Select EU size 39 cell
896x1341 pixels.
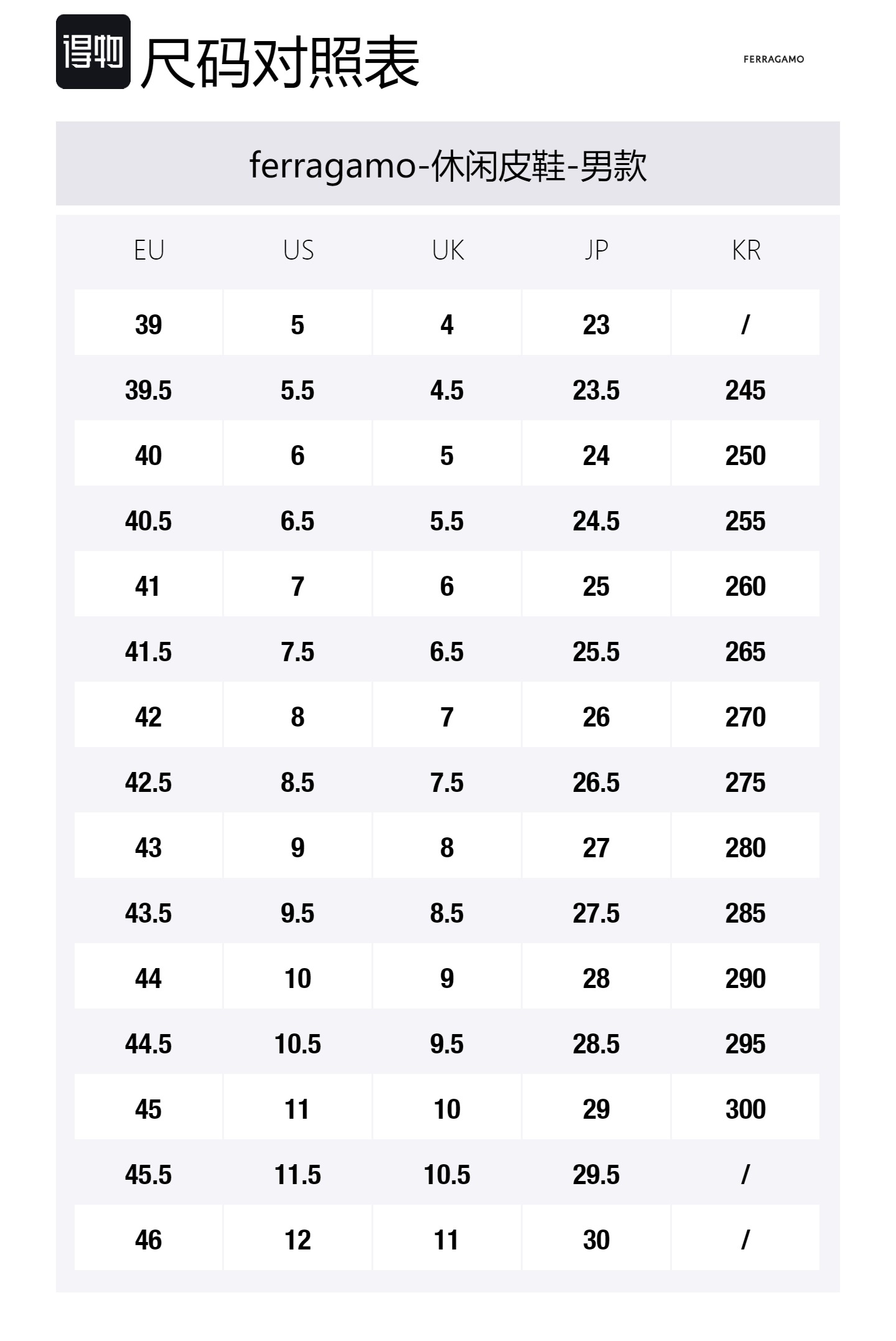[149, 325]
